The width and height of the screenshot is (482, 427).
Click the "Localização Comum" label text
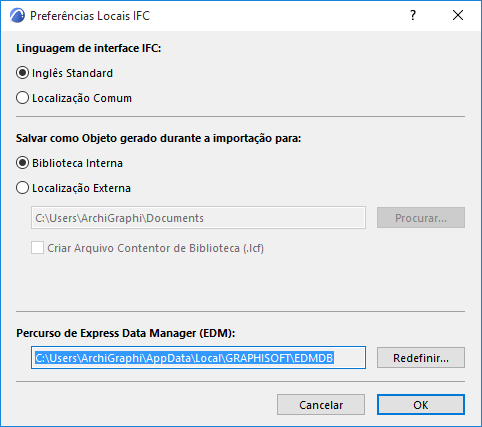(x=82, y=98)
